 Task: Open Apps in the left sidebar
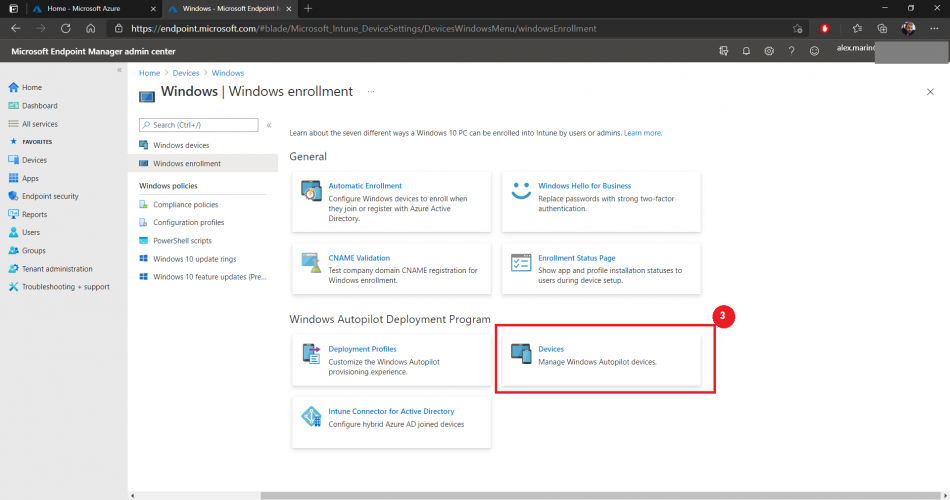[x=23, y=178]
